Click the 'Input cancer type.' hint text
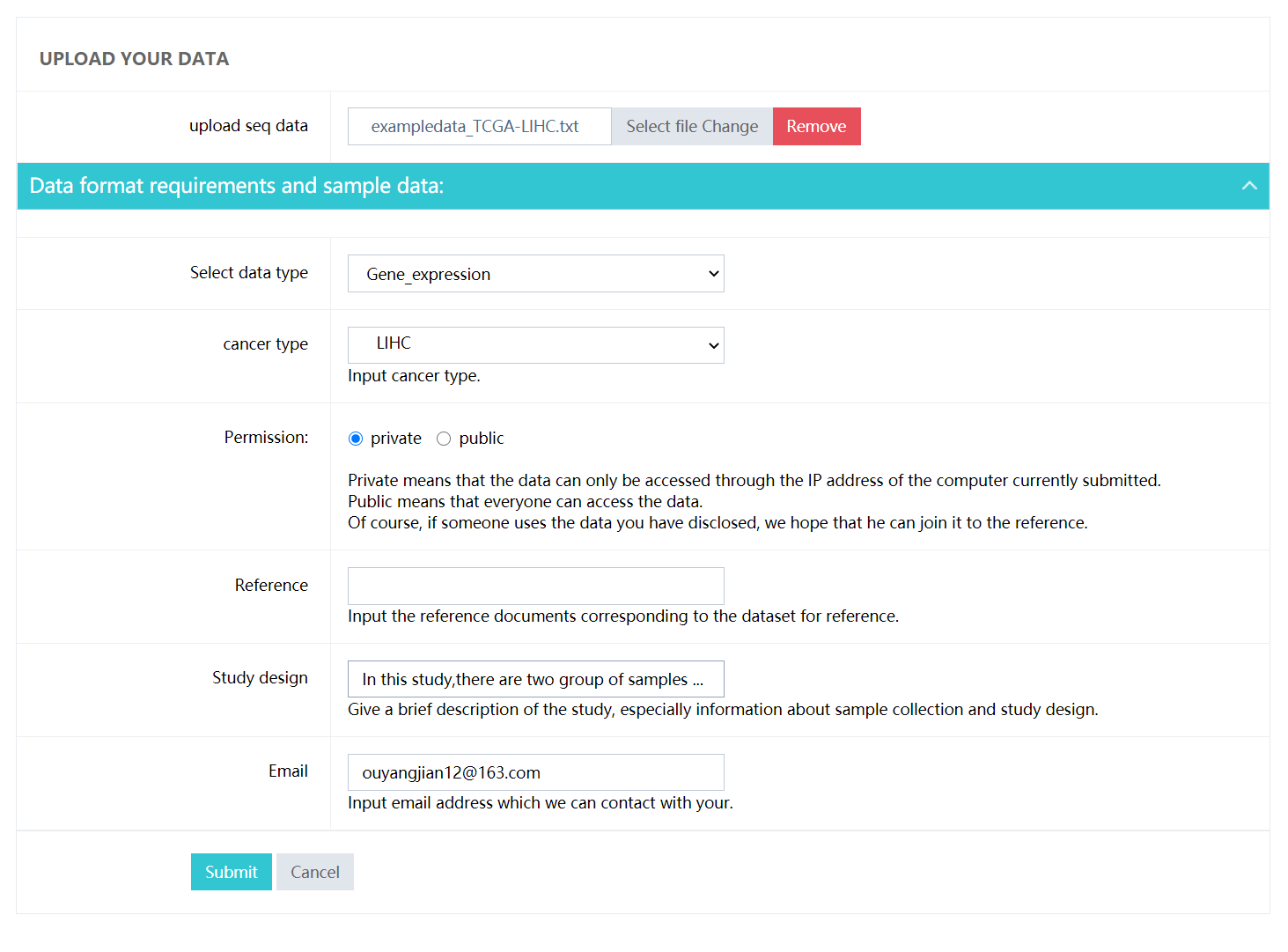This screenshot has width=1288, height=952. [414, 376]
